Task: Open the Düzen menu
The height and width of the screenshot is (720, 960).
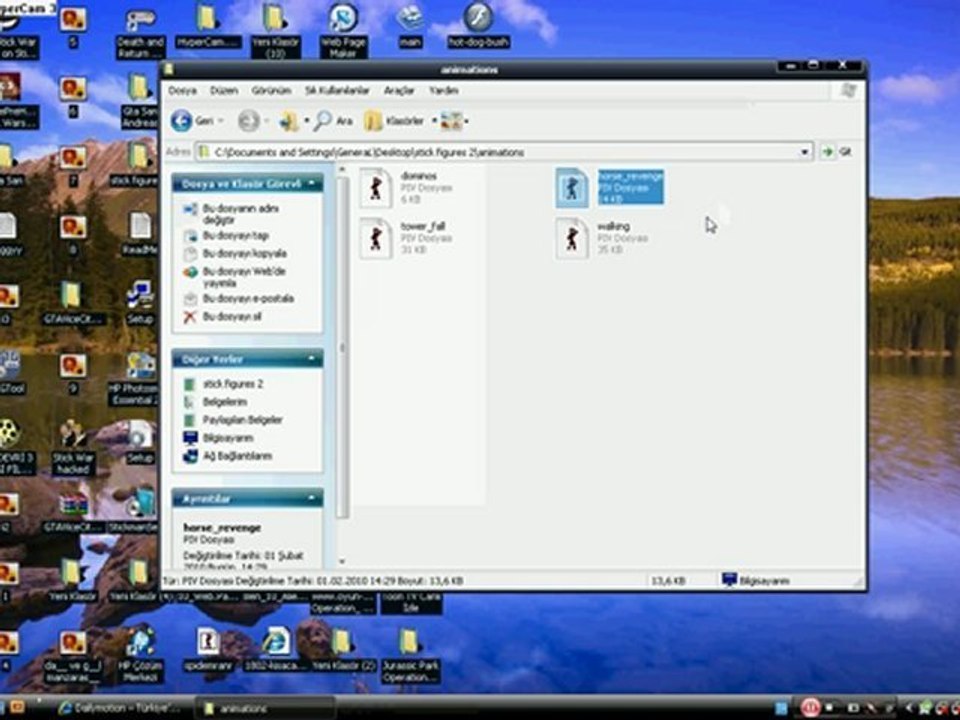Action: 224,91
